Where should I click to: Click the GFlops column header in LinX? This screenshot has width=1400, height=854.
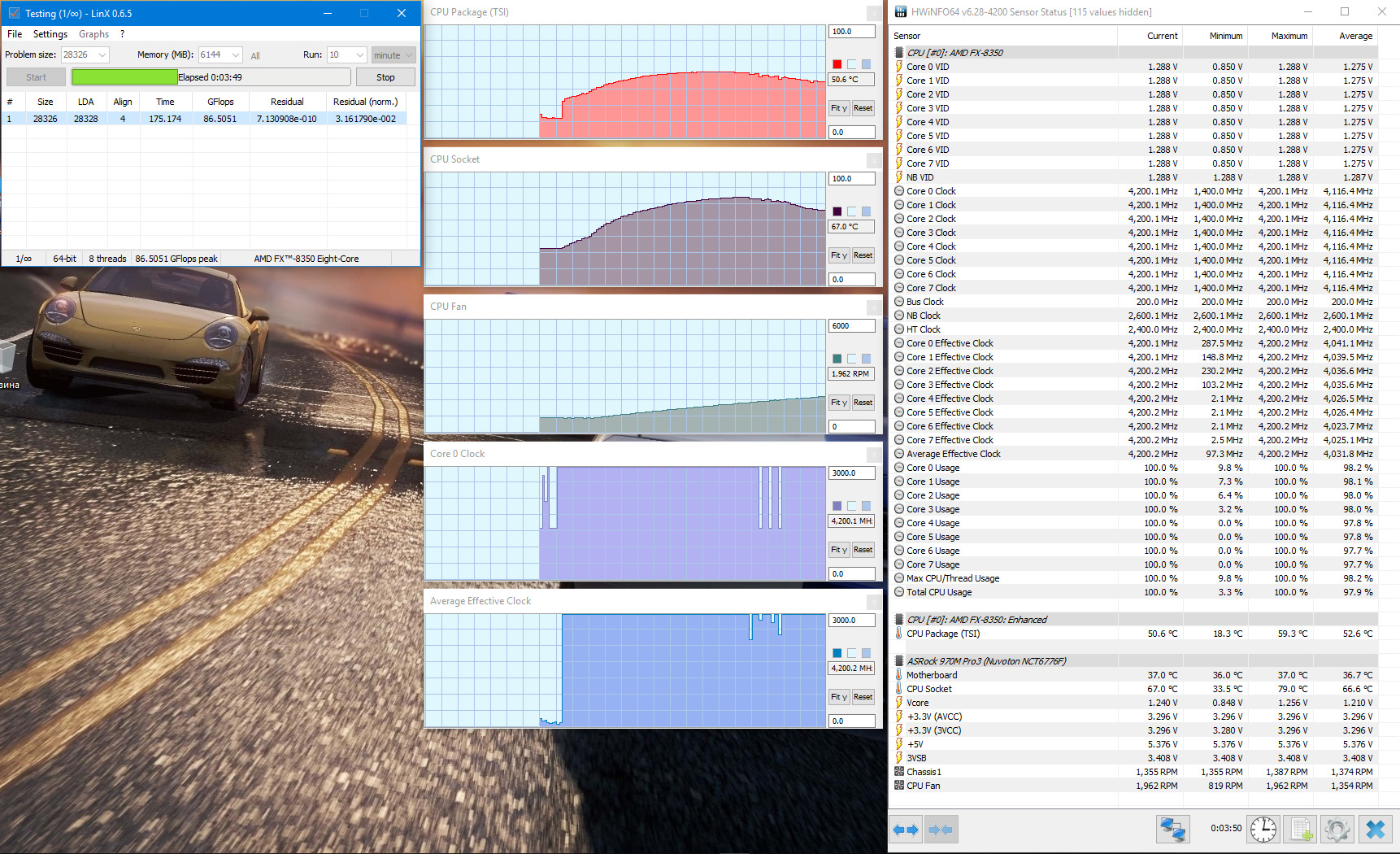(221, 102)
